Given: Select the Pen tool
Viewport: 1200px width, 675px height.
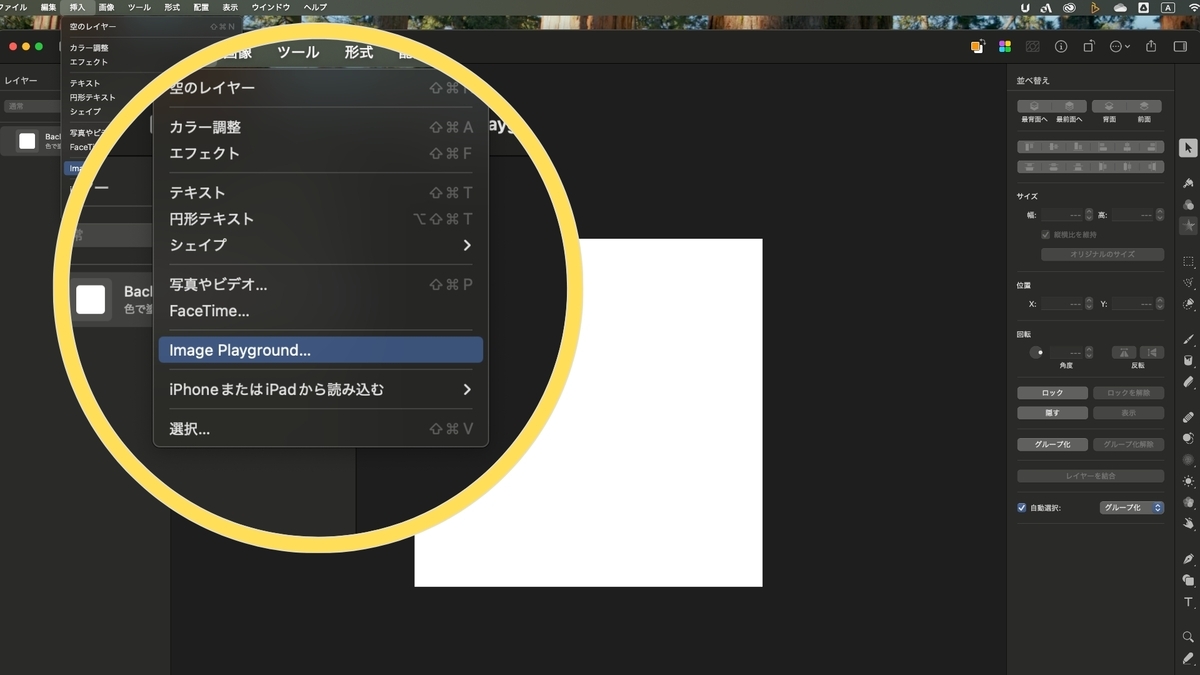Looking at the screenshot, I should click(x=1188, y=558).
